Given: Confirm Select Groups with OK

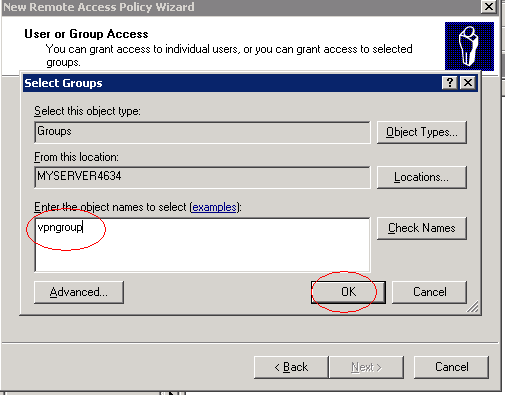Looking at the screenshot, I should click(348, 292).
